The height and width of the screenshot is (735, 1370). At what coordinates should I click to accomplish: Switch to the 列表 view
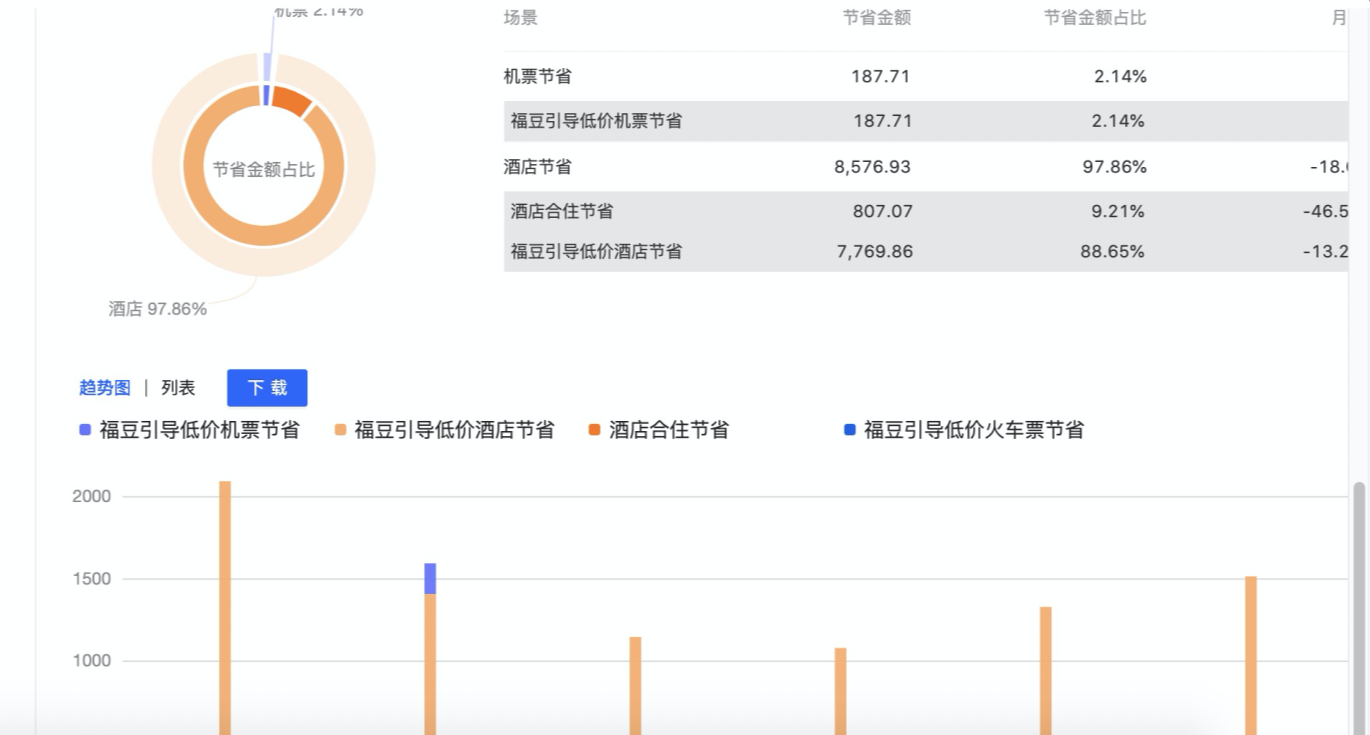178,388
